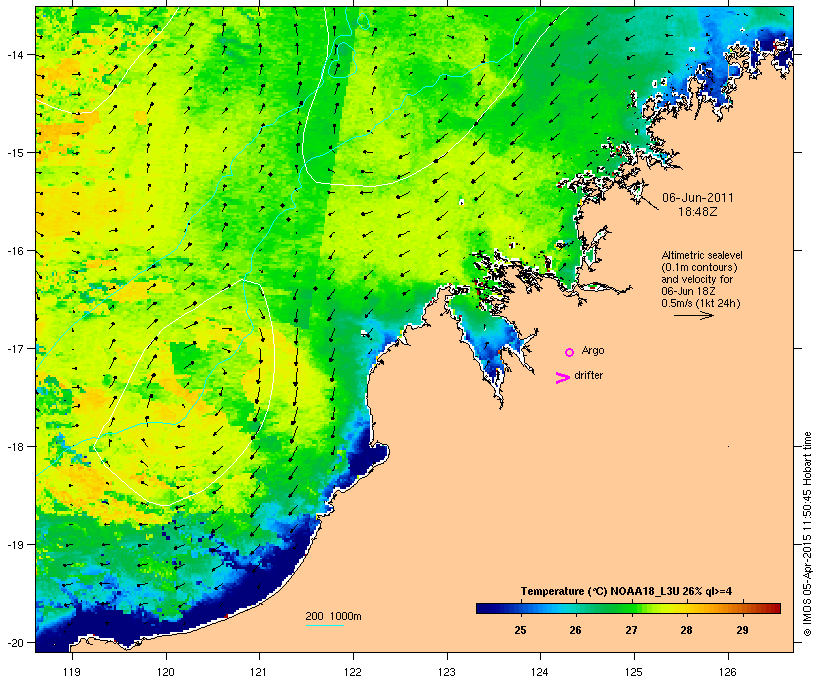
Task: Click the IMOS copyright timestamp text
Action: [x=807, y=534]
